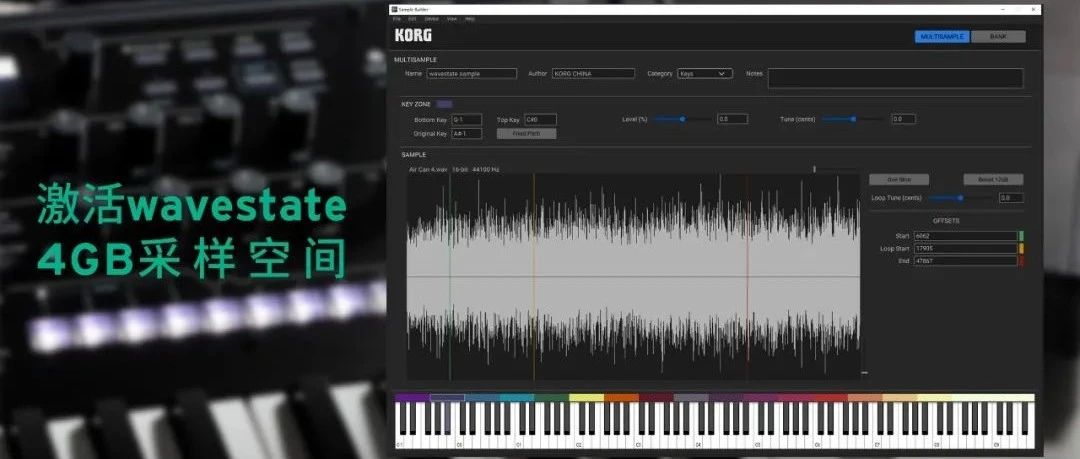Screen dimensions: 1080x459
Task: Click the Key Zone color indicator swatch
Action: pyautogui.click(x=444, y=104)
